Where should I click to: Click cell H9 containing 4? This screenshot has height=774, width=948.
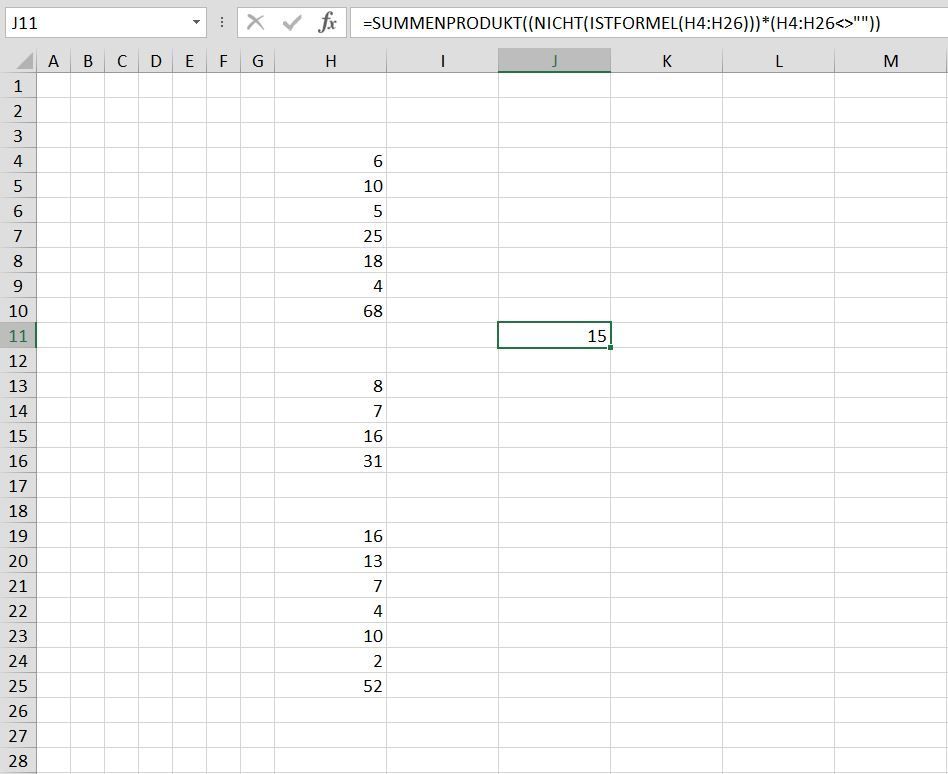[x=331, y=286]
